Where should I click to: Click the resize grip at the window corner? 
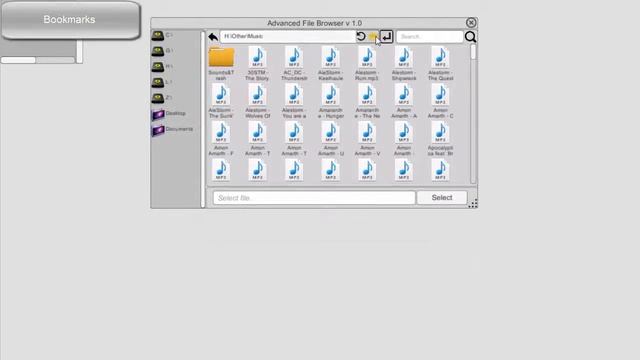pyautogui.click(x=473, y=204)
